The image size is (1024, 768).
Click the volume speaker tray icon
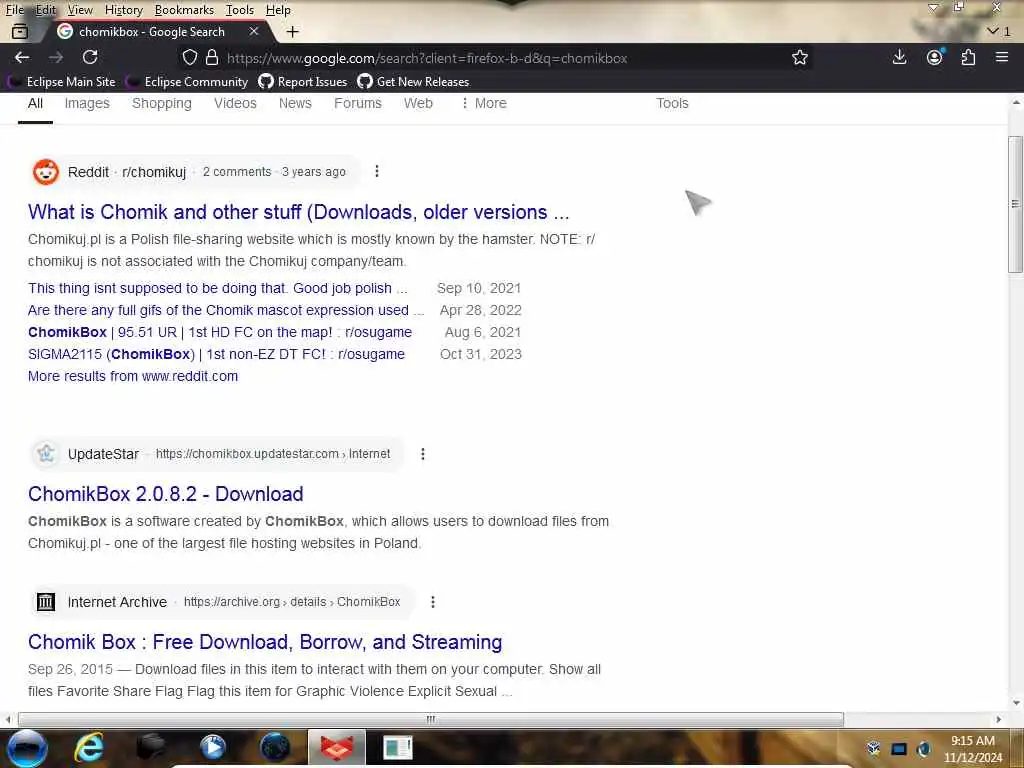pyautogui.click(x=923, y=748)
